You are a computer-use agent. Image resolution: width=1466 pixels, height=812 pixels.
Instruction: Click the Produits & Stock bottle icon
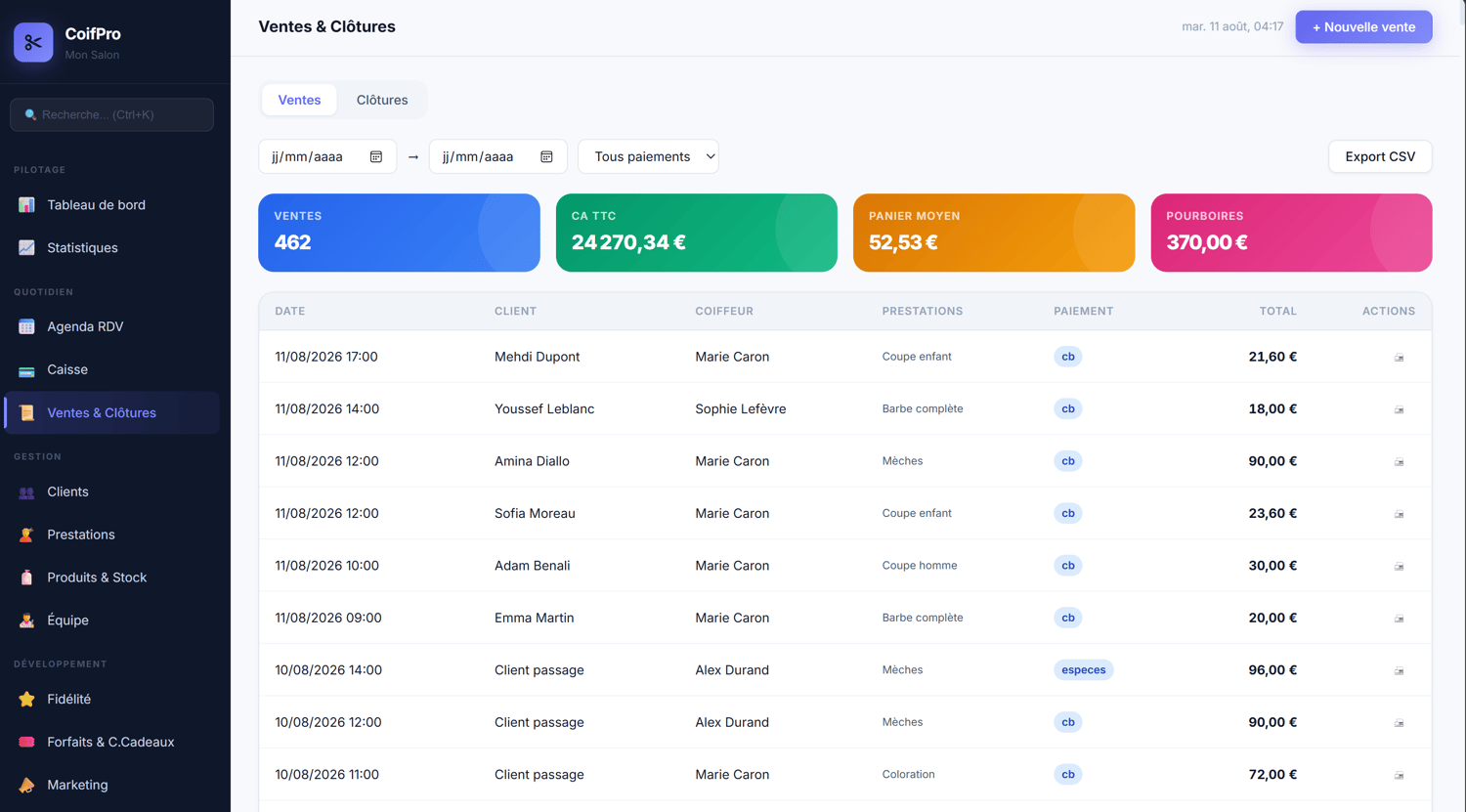26,578
